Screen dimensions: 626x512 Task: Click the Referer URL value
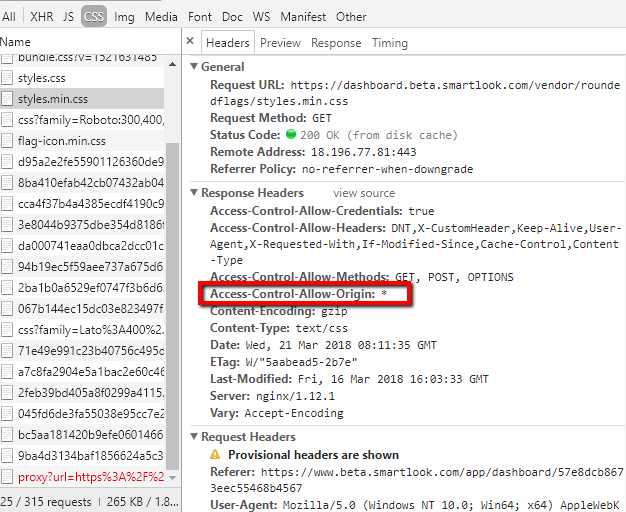coord(417,480)
